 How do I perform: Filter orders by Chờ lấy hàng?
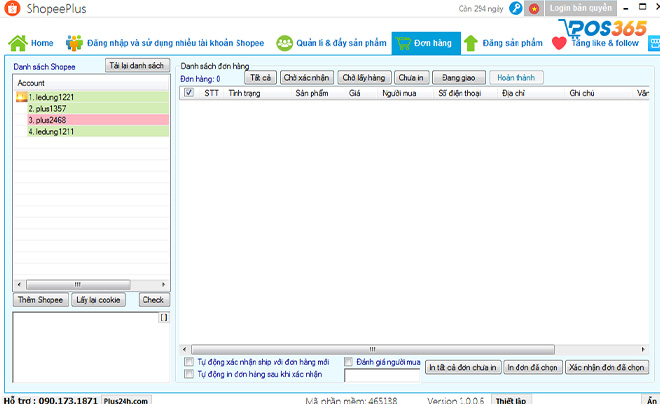[x=364, y=78]
